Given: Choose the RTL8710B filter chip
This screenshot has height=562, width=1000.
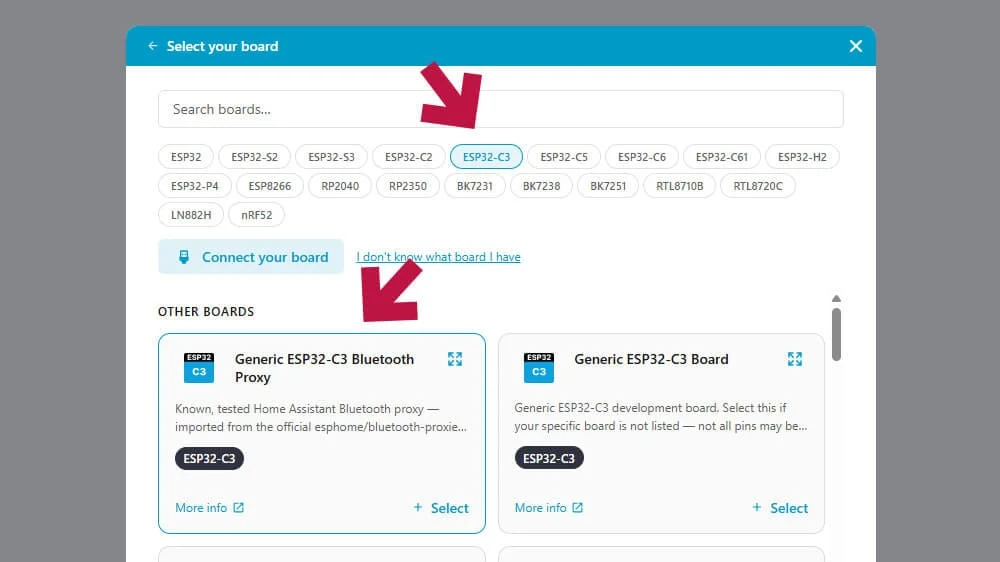Looking at the screenshot, I should pos(680,186).
